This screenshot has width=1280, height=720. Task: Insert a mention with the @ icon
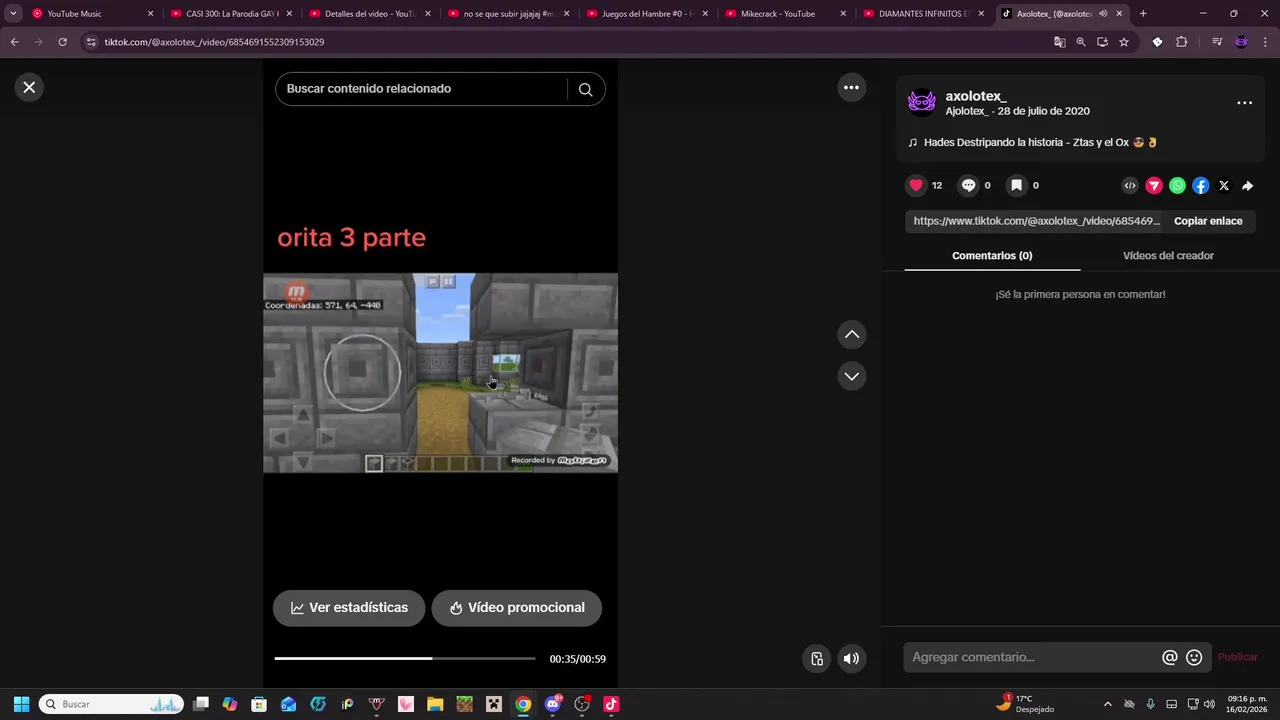pyautogui.click(x=1170, y=657)
